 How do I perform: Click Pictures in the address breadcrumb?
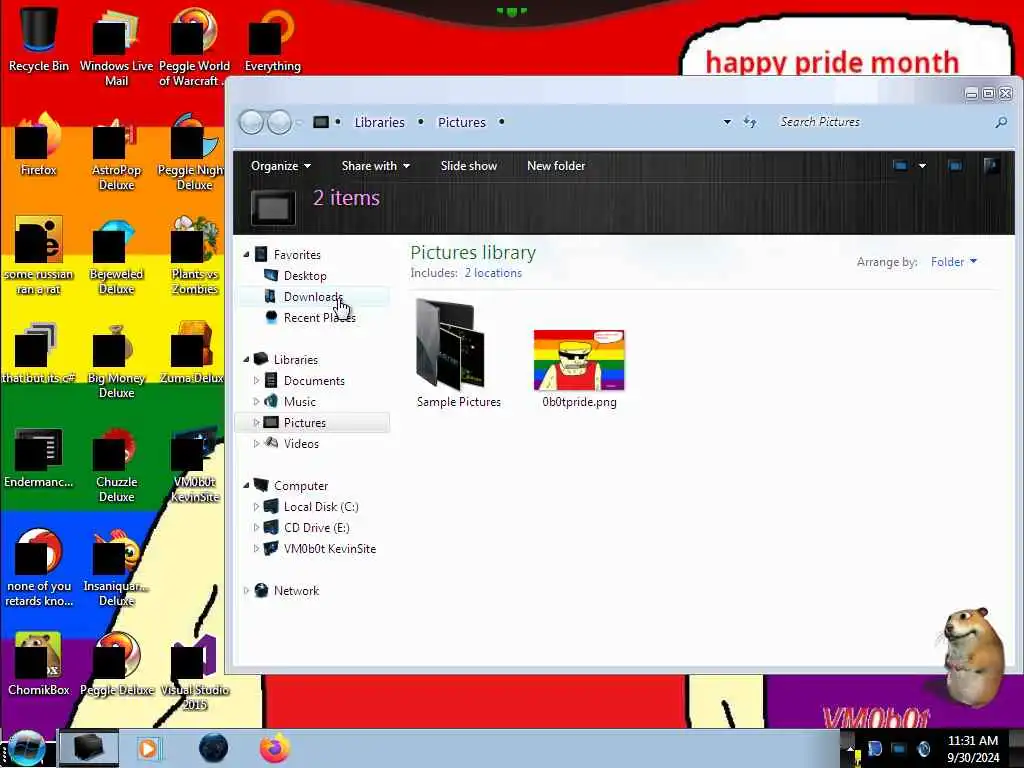point(462,122)
